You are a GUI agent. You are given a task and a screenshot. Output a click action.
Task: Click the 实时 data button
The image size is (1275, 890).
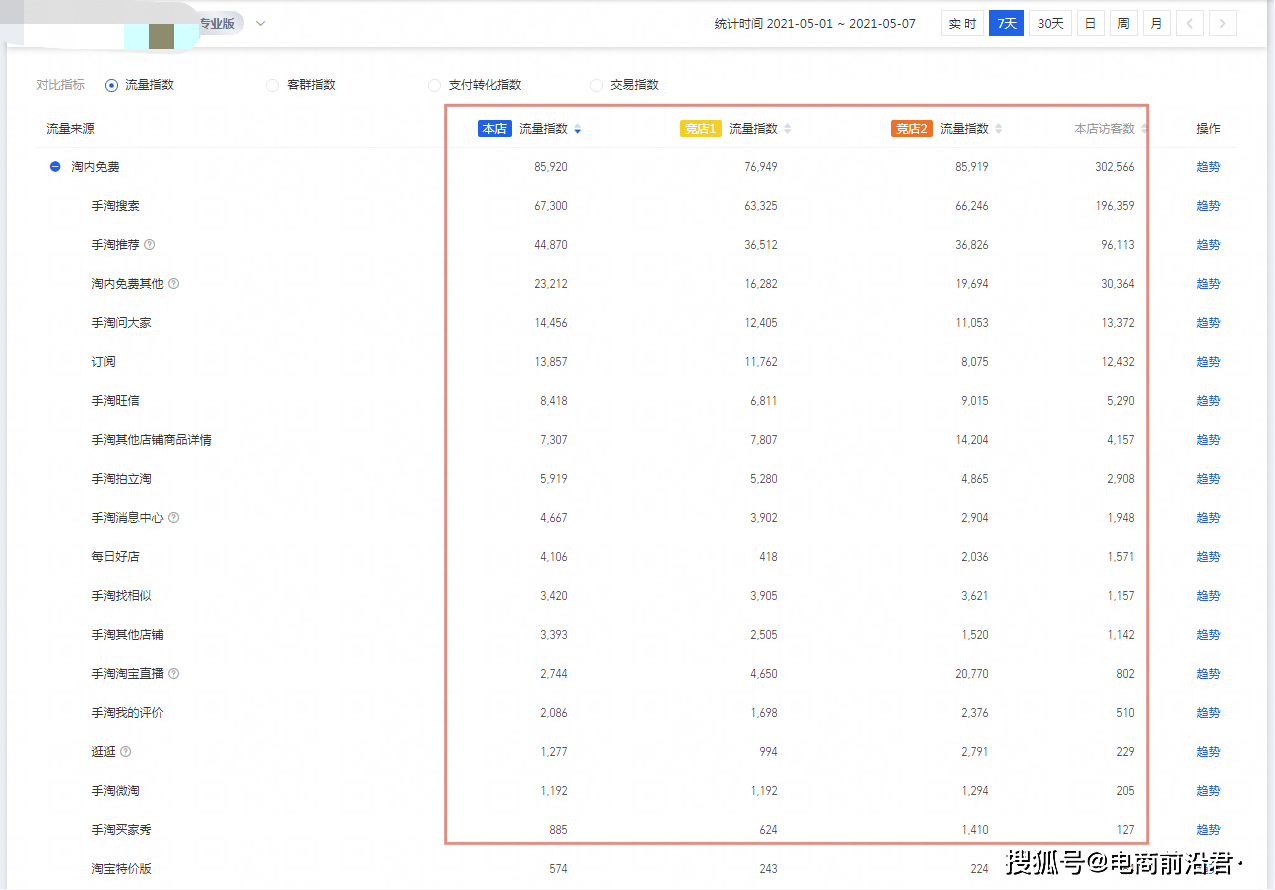click(x=961, y=22)
